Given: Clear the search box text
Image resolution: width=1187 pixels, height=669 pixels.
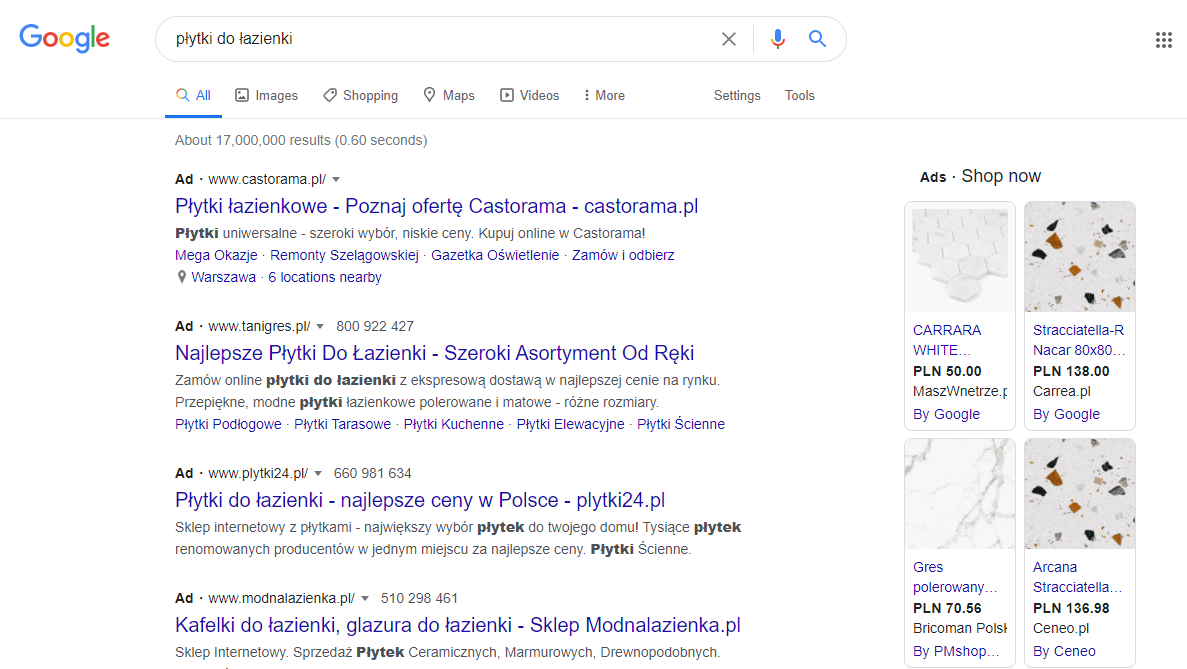Looking at the screenshot, I should pyautogui.click(x=729, y=39).
